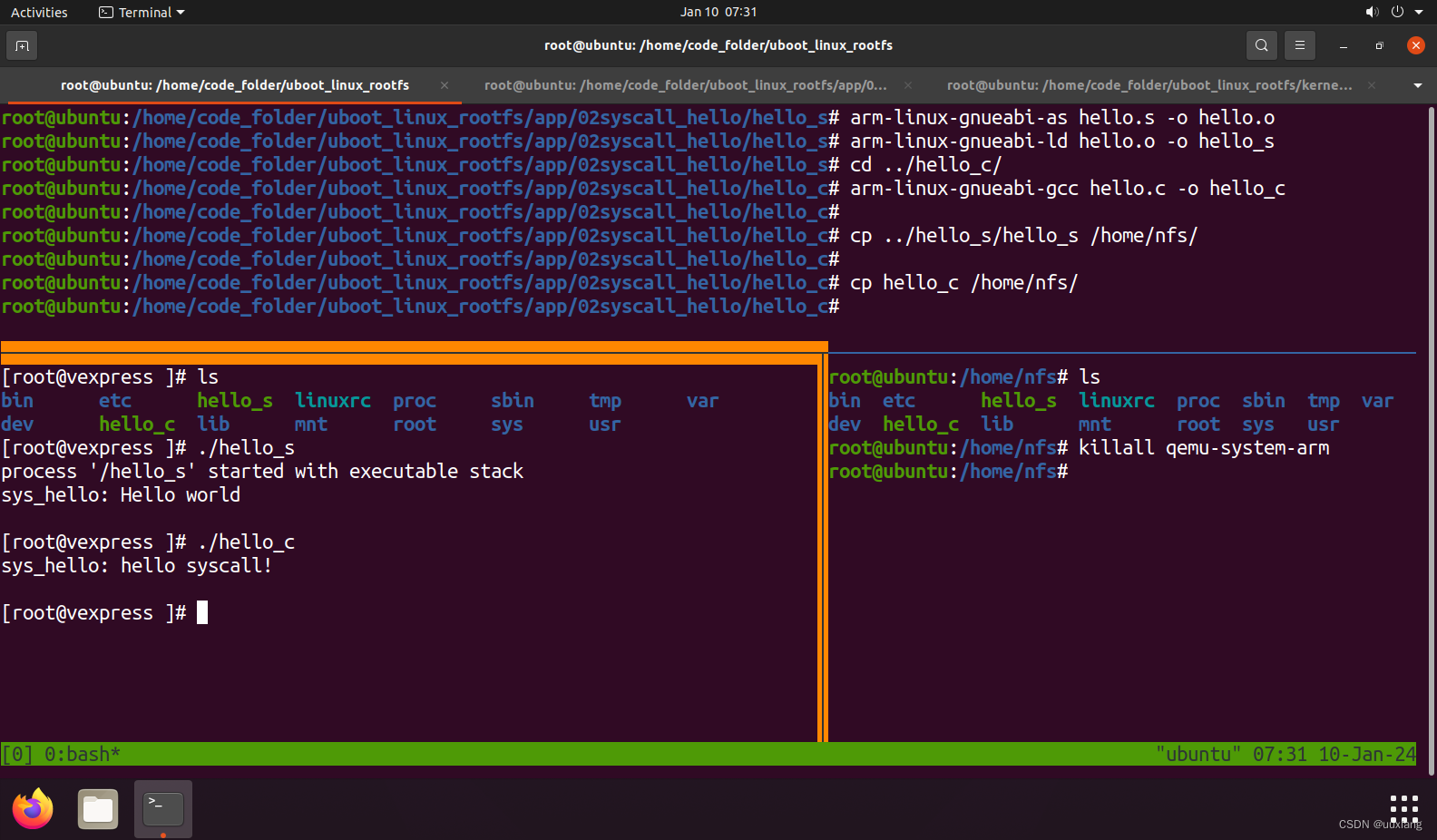Click 'sys_hello: Hello world' output line

click(x=121, y=495)
